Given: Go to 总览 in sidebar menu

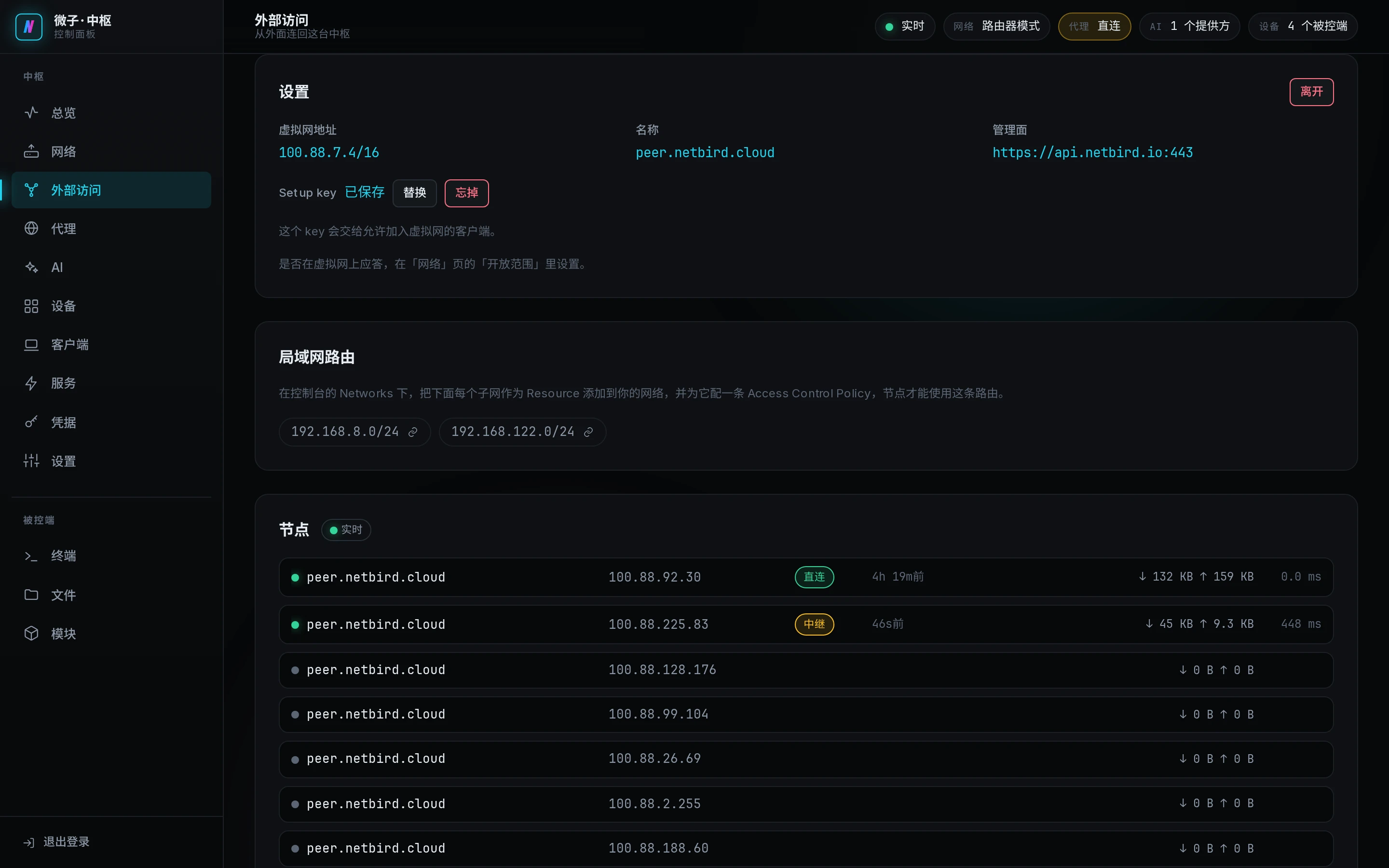Looking at the screenshot, I should pyautogui.click(x=111, y=112).
